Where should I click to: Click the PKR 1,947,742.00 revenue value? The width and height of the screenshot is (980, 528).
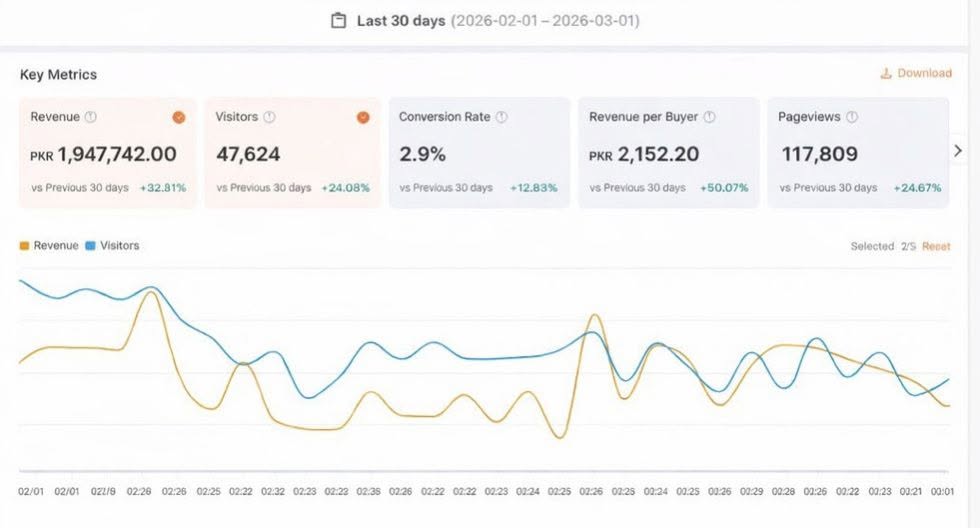tap(104, 154)
